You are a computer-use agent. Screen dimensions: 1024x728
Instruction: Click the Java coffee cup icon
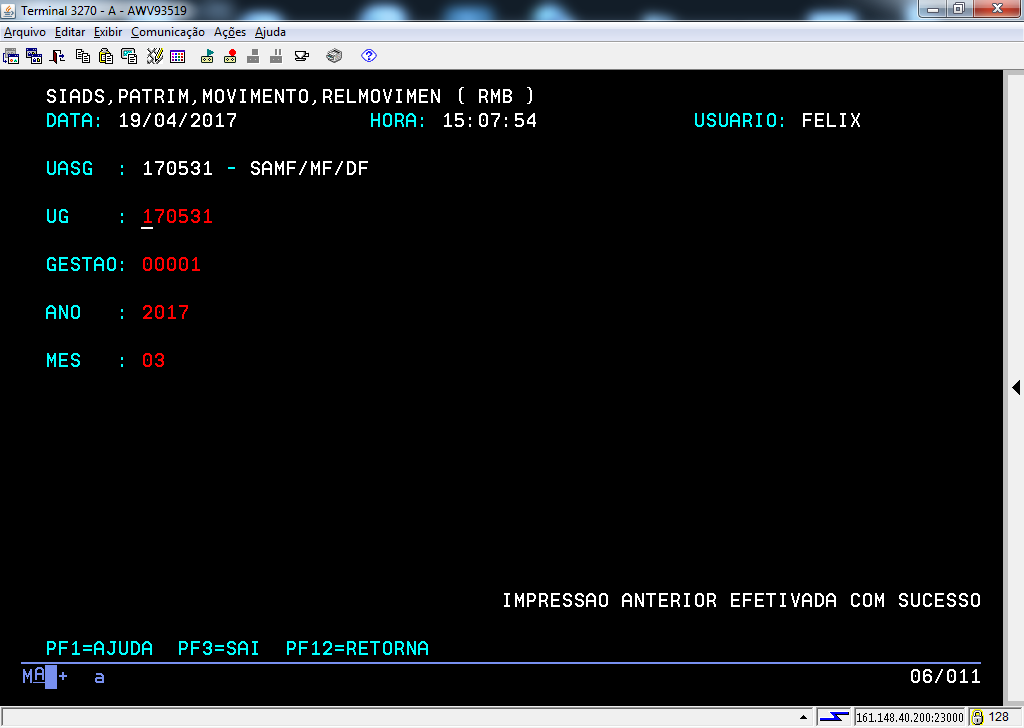pos(302,56)
